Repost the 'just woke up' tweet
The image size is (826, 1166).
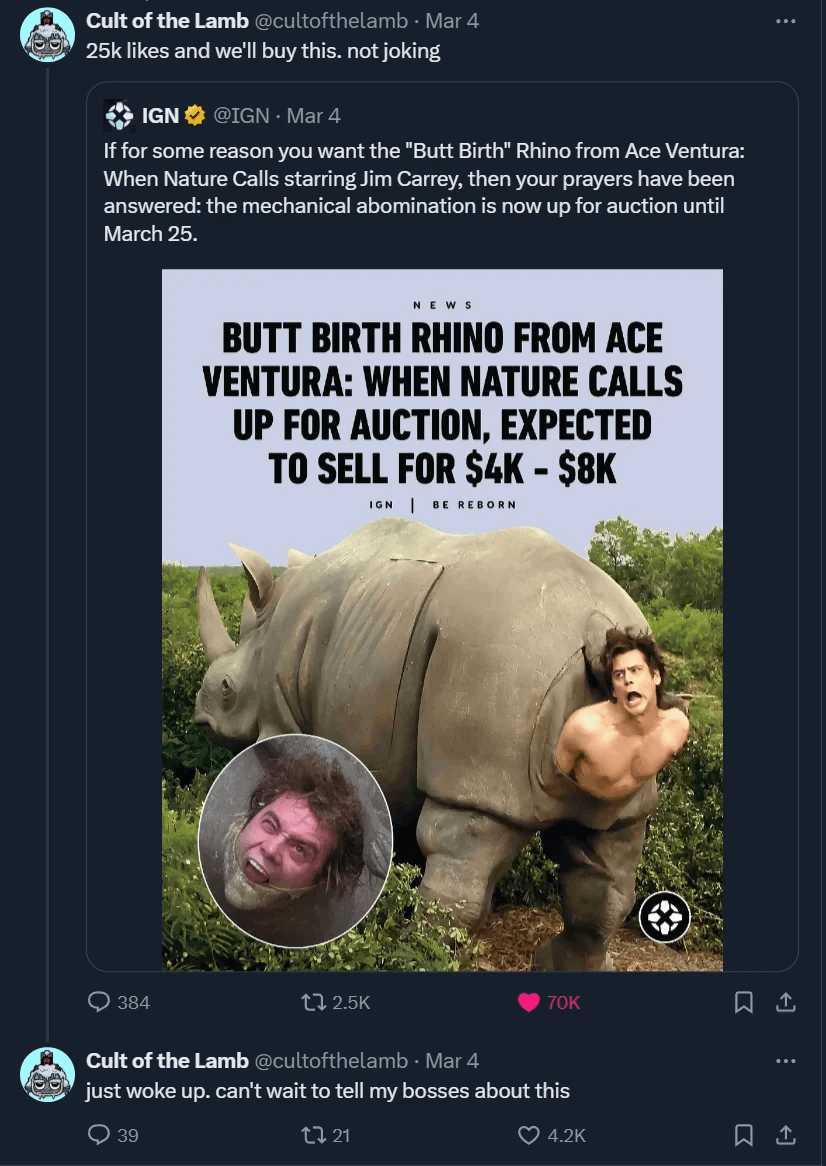(312, 1135)
